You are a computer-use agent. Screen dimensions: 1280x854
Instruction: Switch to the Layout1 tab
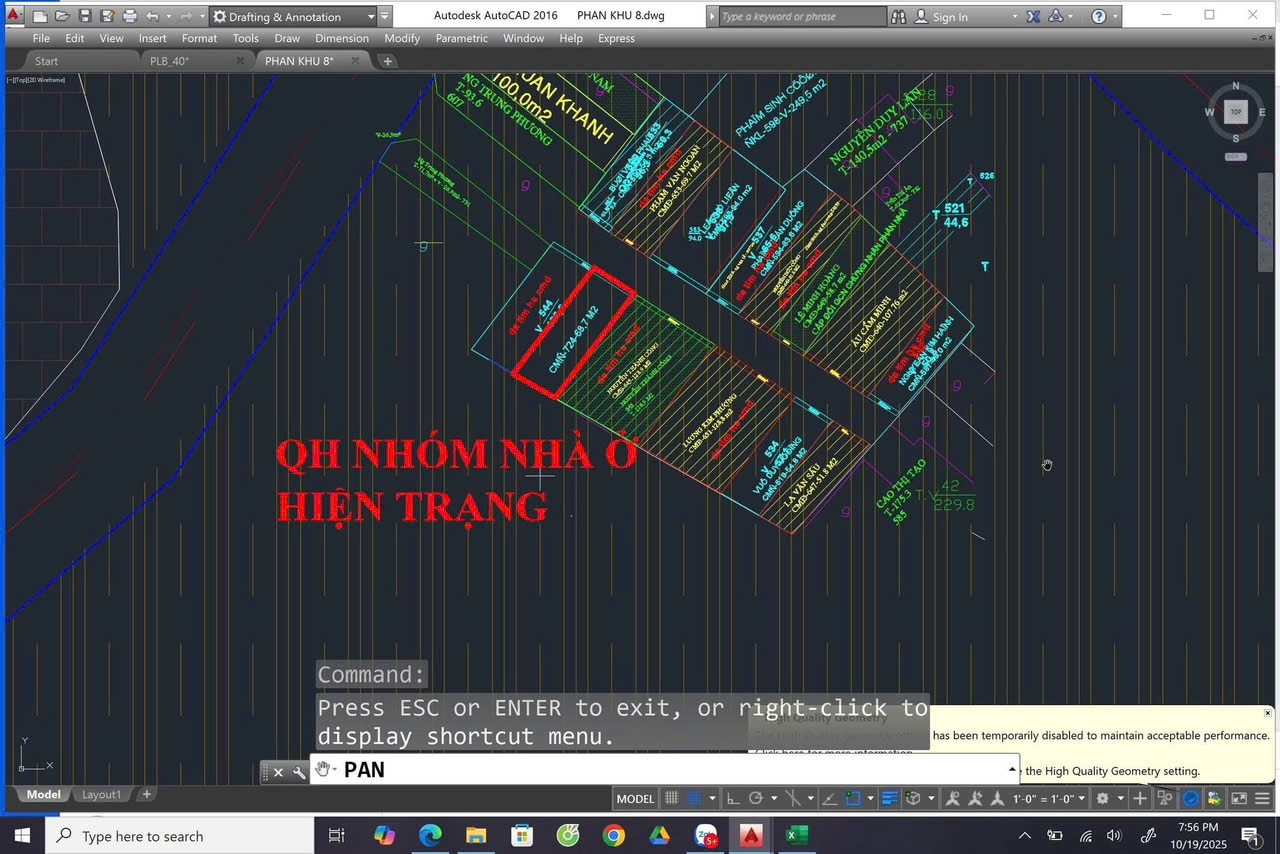tap(101, 794)
